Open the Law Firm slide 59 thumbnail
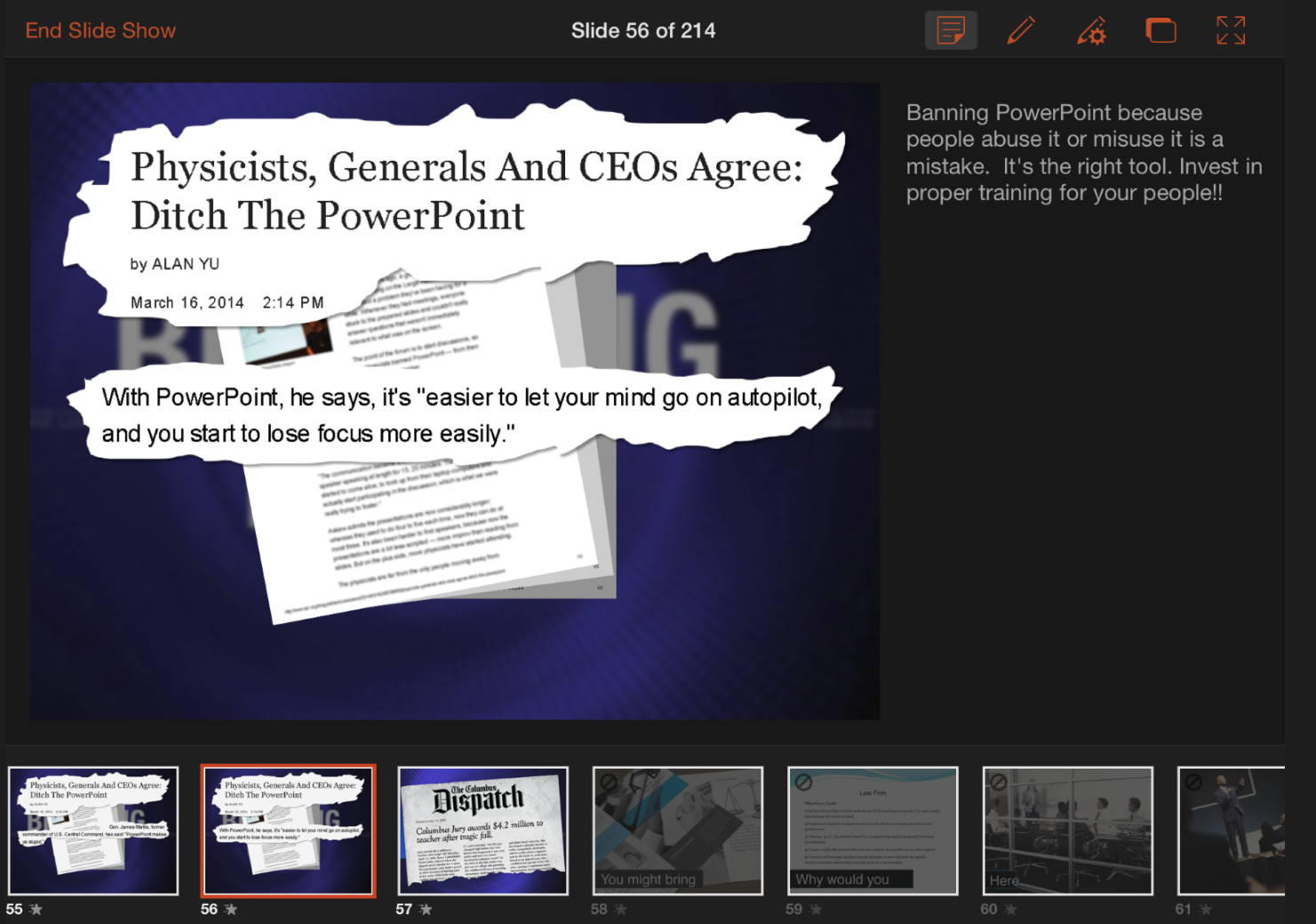 pos(873,831)
